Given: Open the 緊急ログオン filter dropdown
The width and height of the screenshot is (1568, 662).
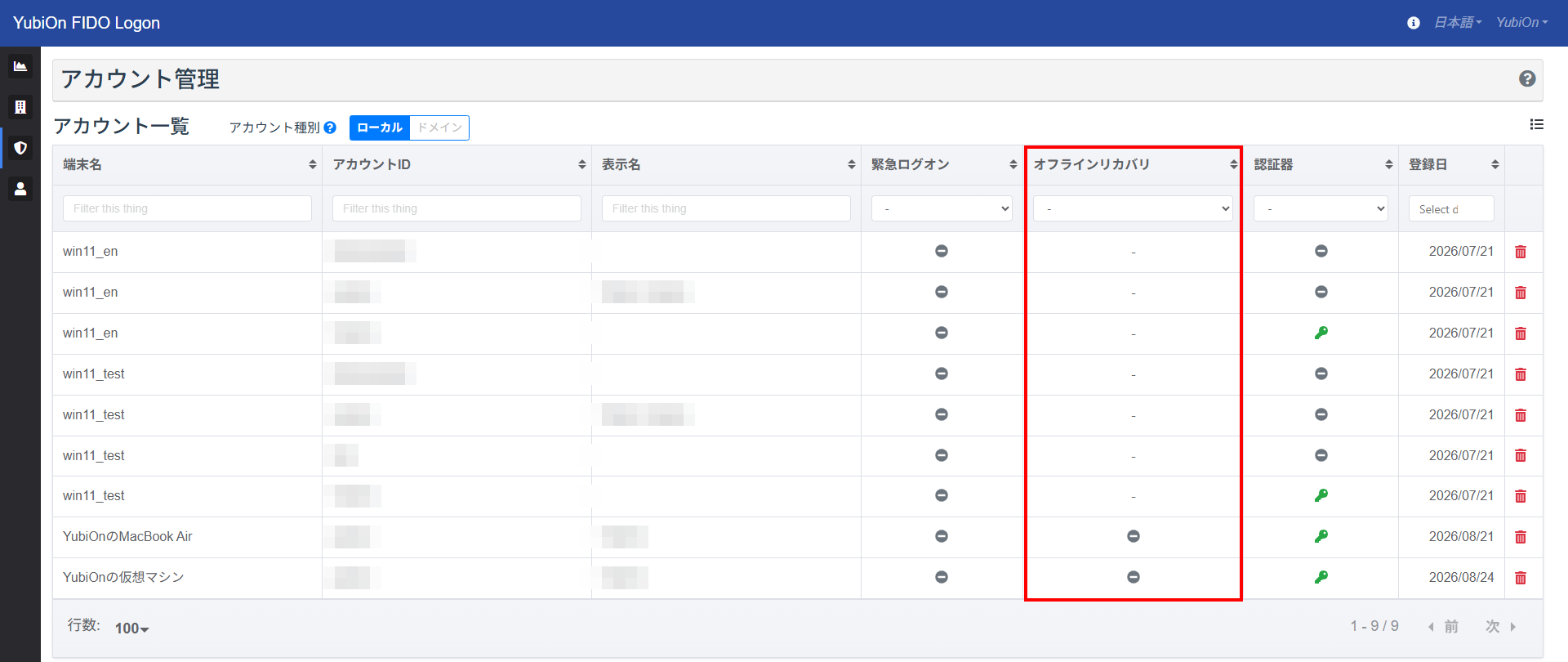Looking at the screenshot, I should (x=942, y=208).
